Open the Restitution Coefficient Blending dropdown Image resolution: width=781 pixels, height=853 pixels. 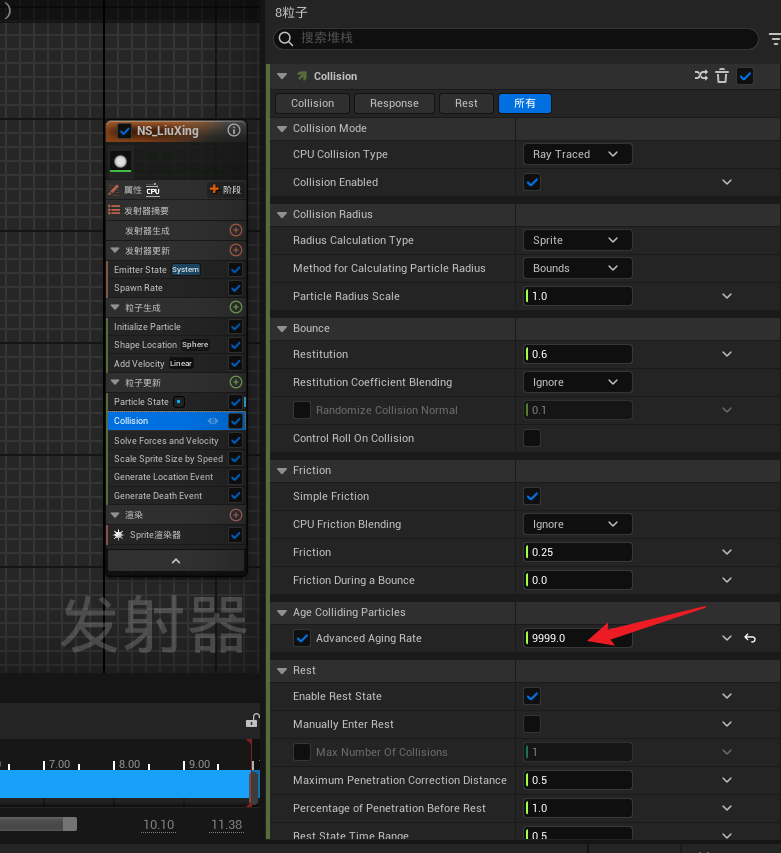(578, 382)
